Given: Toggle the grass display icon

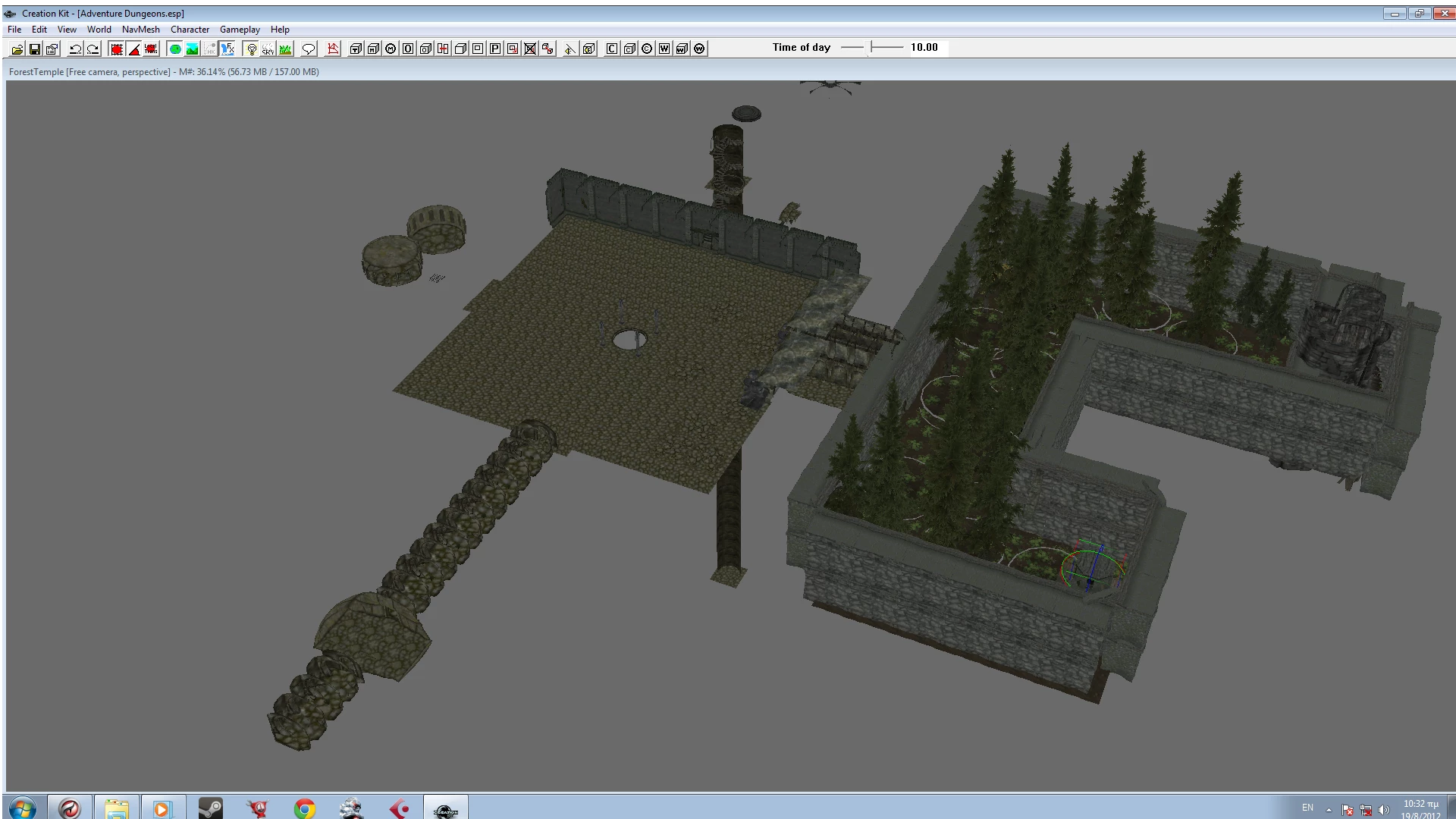Looking at the screenshot, I should point(285,49).
